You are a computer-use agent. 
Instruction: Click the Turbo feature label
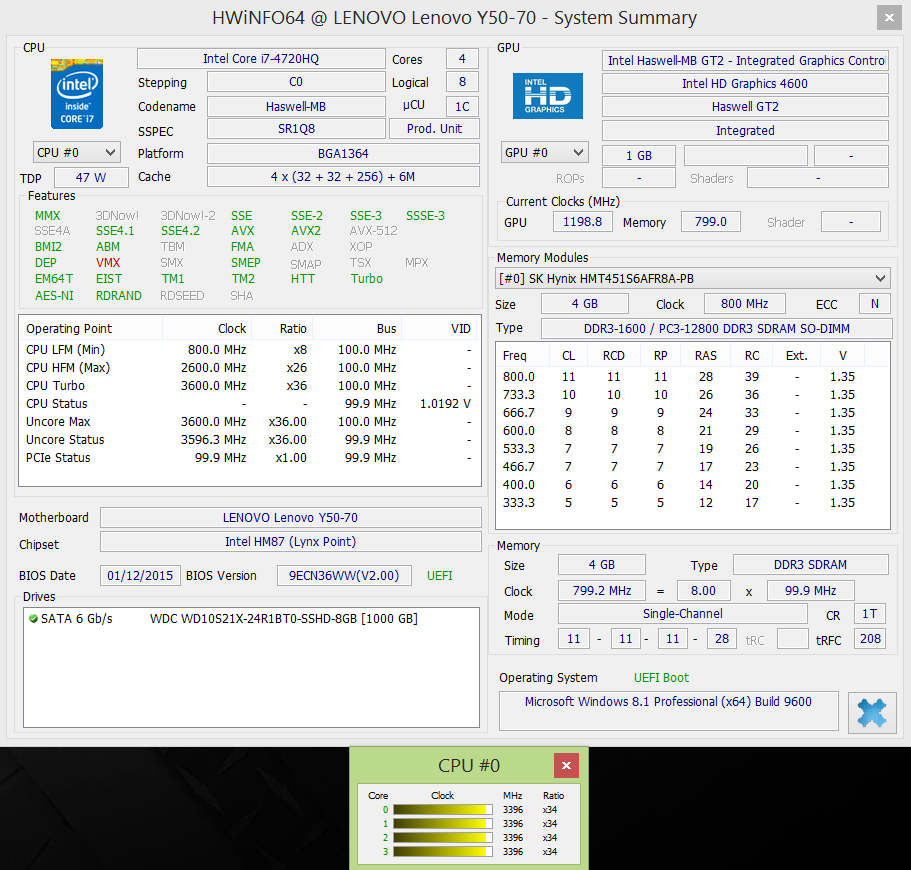367,278
